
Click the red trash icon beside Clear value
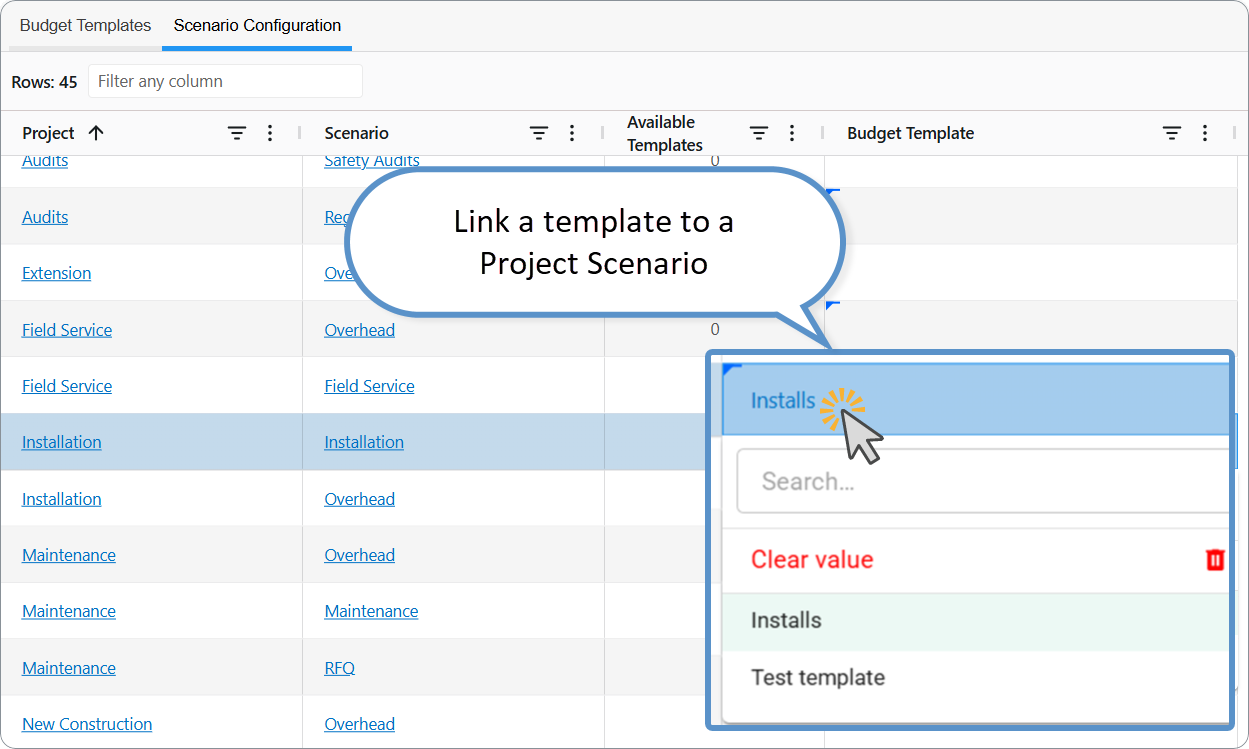click(x=1215, y=559)
